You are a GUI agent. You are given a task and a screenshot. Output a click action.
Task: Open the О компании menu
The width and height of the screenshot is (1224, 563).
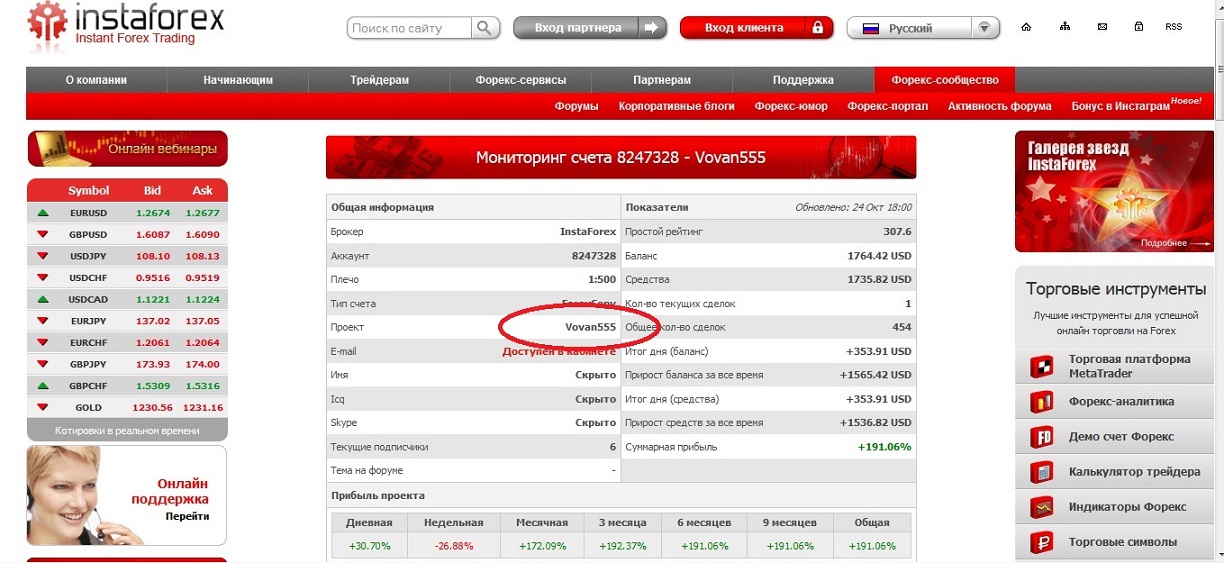[96, 80]
